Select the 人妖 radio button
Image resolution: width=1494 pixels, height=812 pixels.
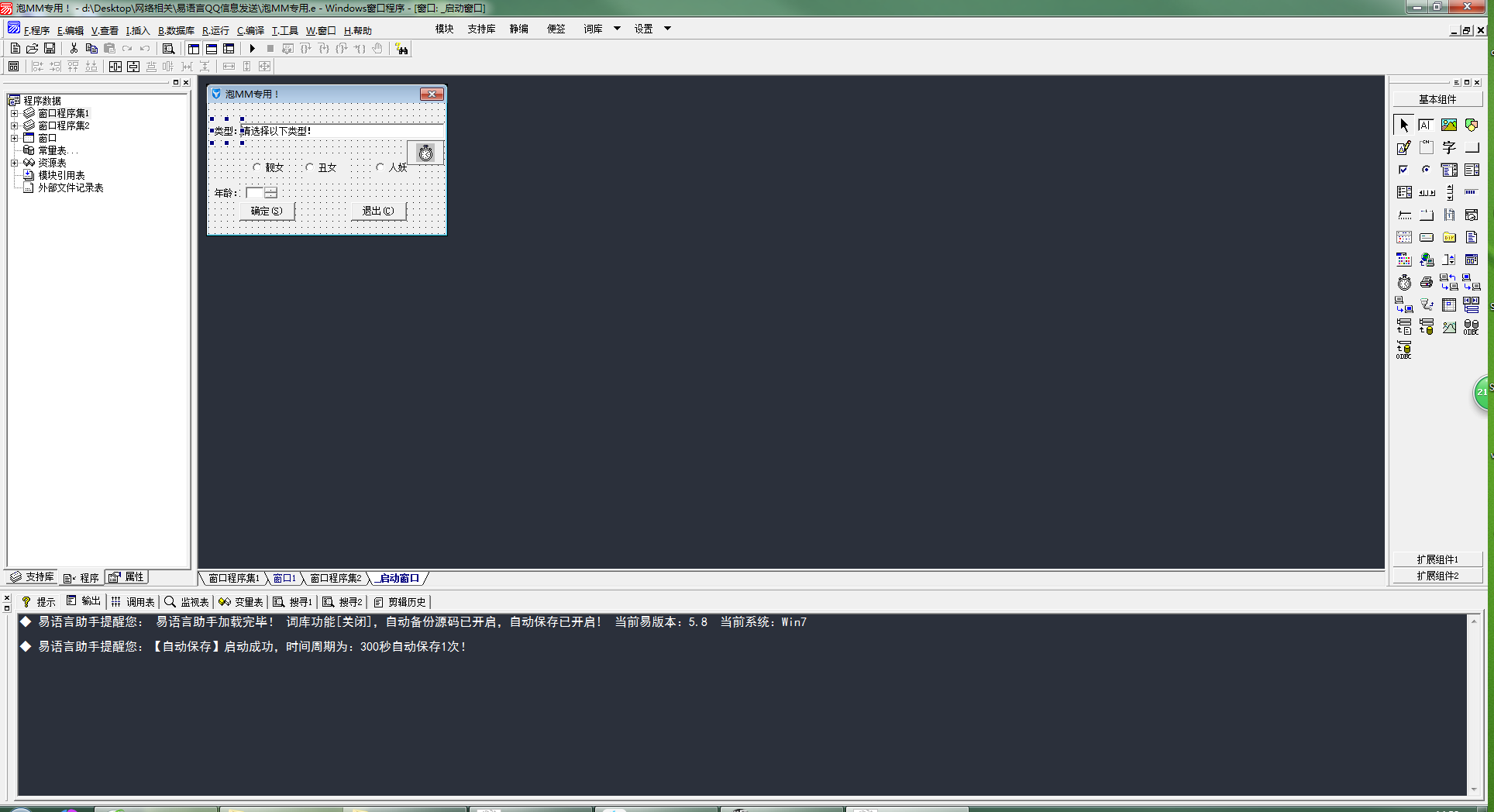point(392,167)
